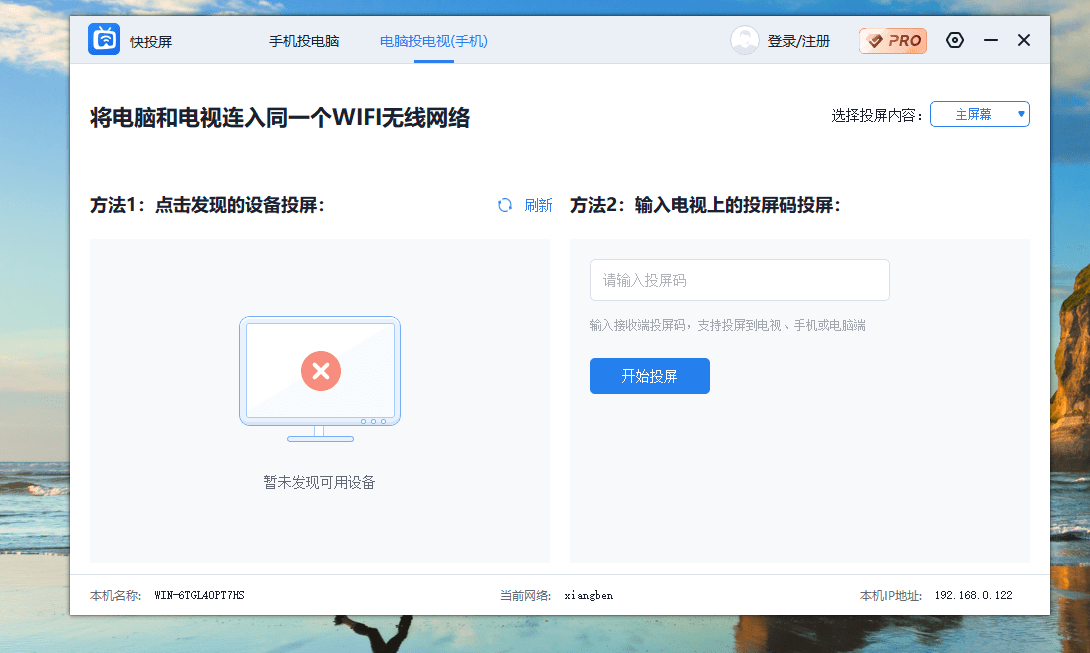This screenshot has height=653, width=1090.
Task: Open settings via the hexagon gear icon
Action: [x=955, y=40]
